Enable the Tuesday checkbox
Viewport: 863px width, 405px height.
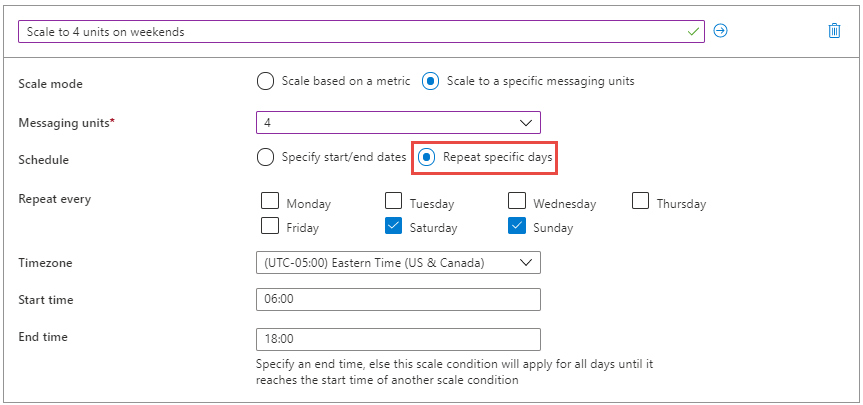pyautogui.click(x=394, y=201)
